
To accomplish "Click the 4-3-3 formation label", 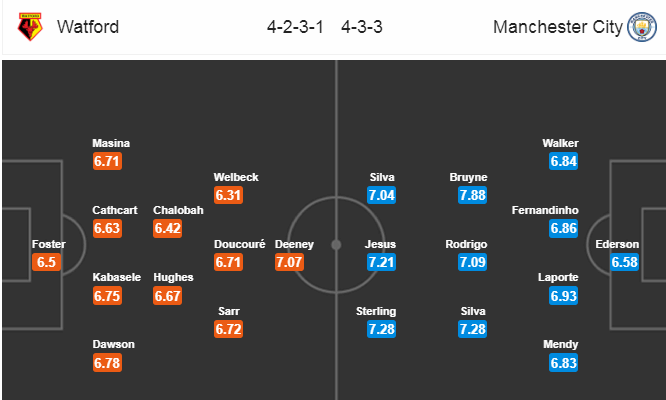I will pyautogui.click(x=361, y=27).
